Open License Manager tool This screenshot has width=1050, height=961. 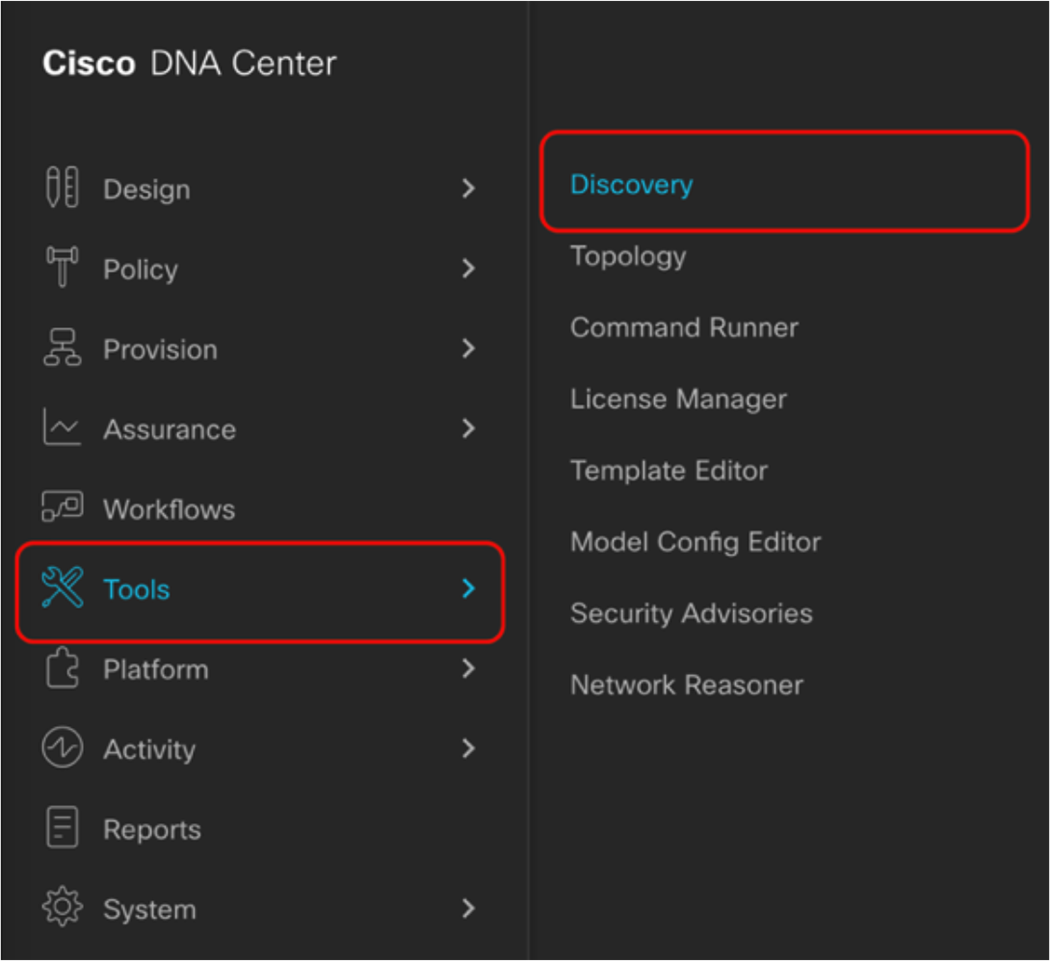click(678, 399)
